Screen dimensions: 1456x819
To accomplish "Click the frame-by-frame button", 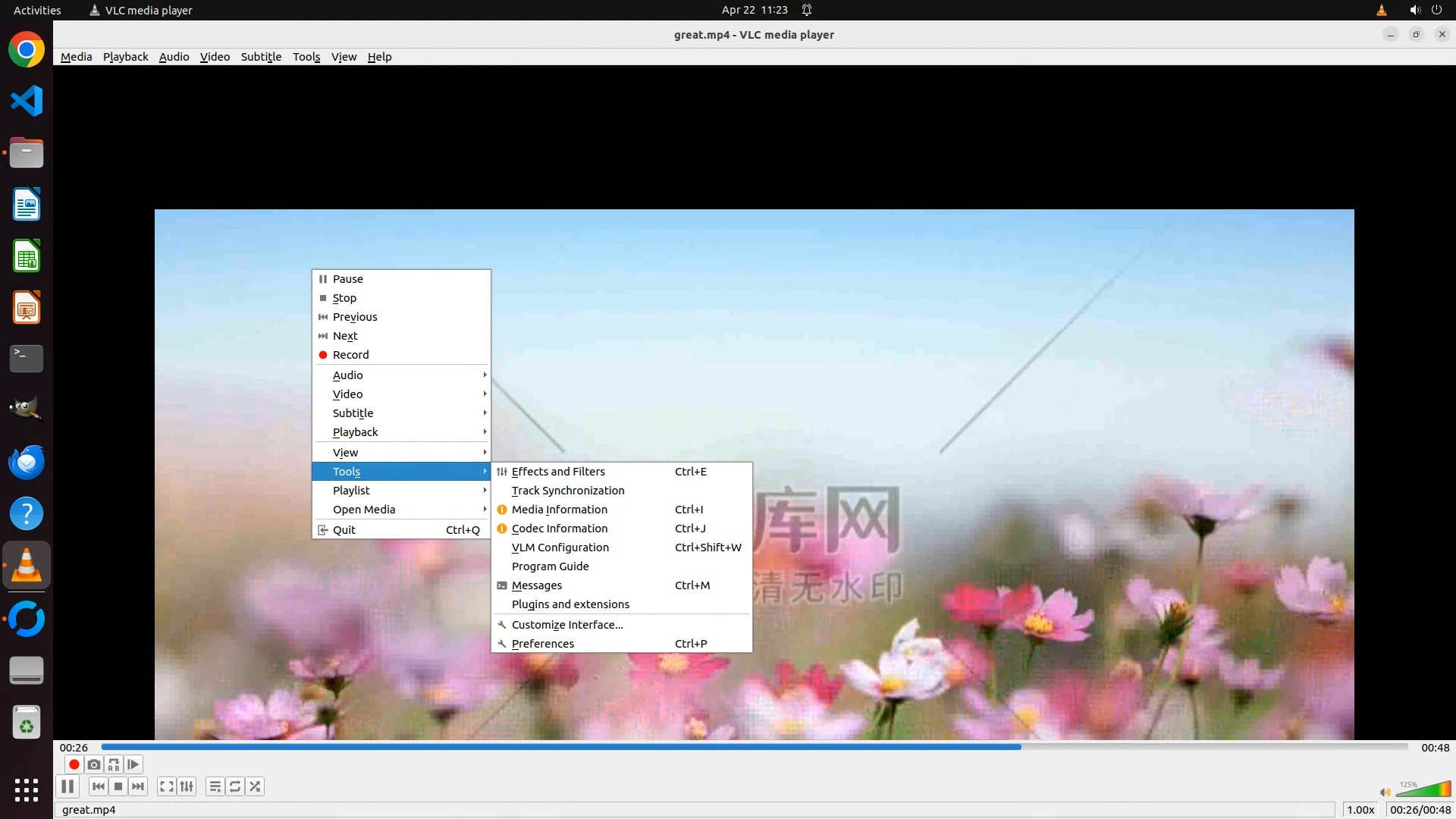I will (x=133, y=764).
